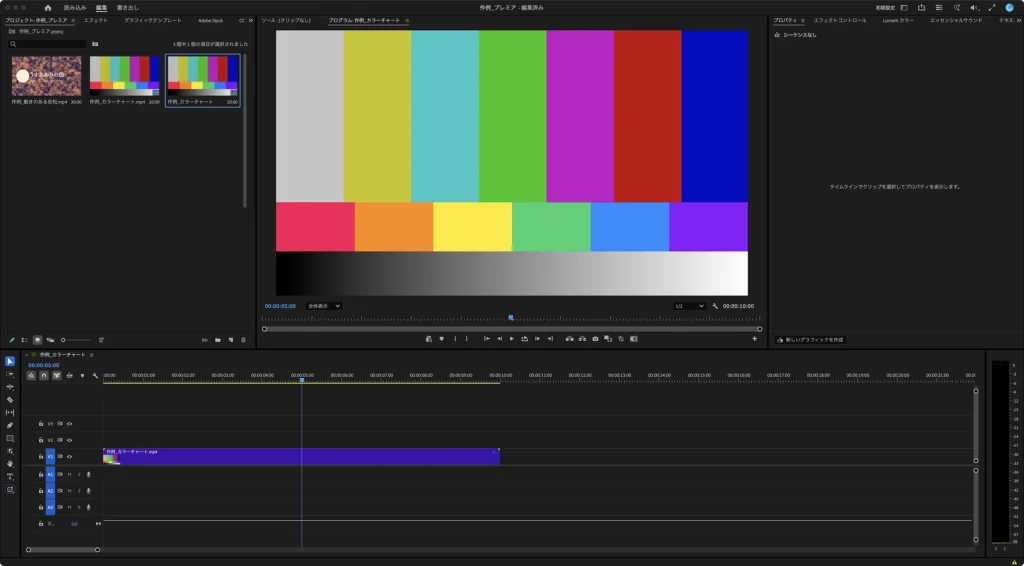Click the Mark Out bracket button
1024x566 pixels.
click(466, 339)
